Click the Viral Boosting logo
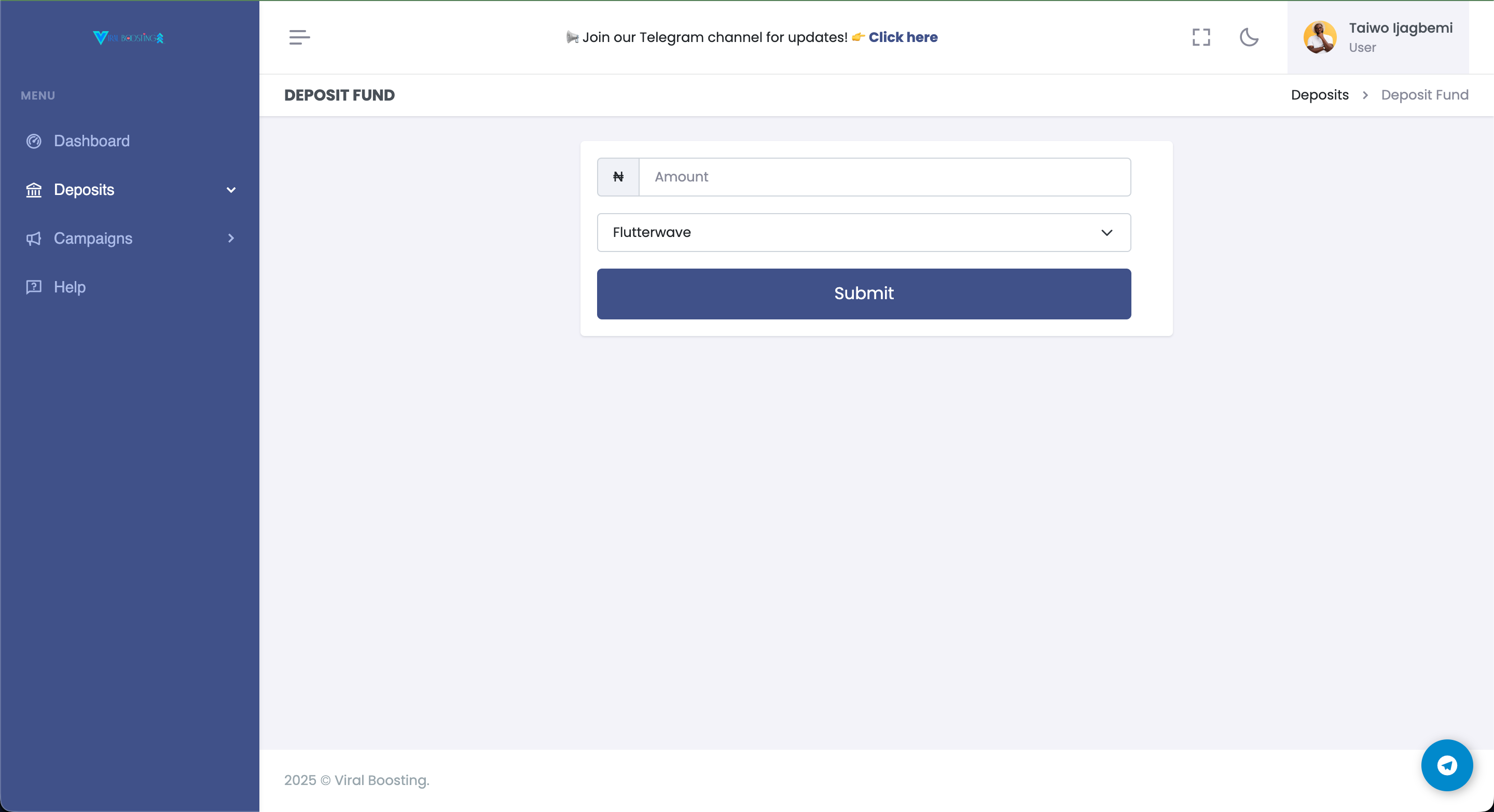 tap(128, 38)
